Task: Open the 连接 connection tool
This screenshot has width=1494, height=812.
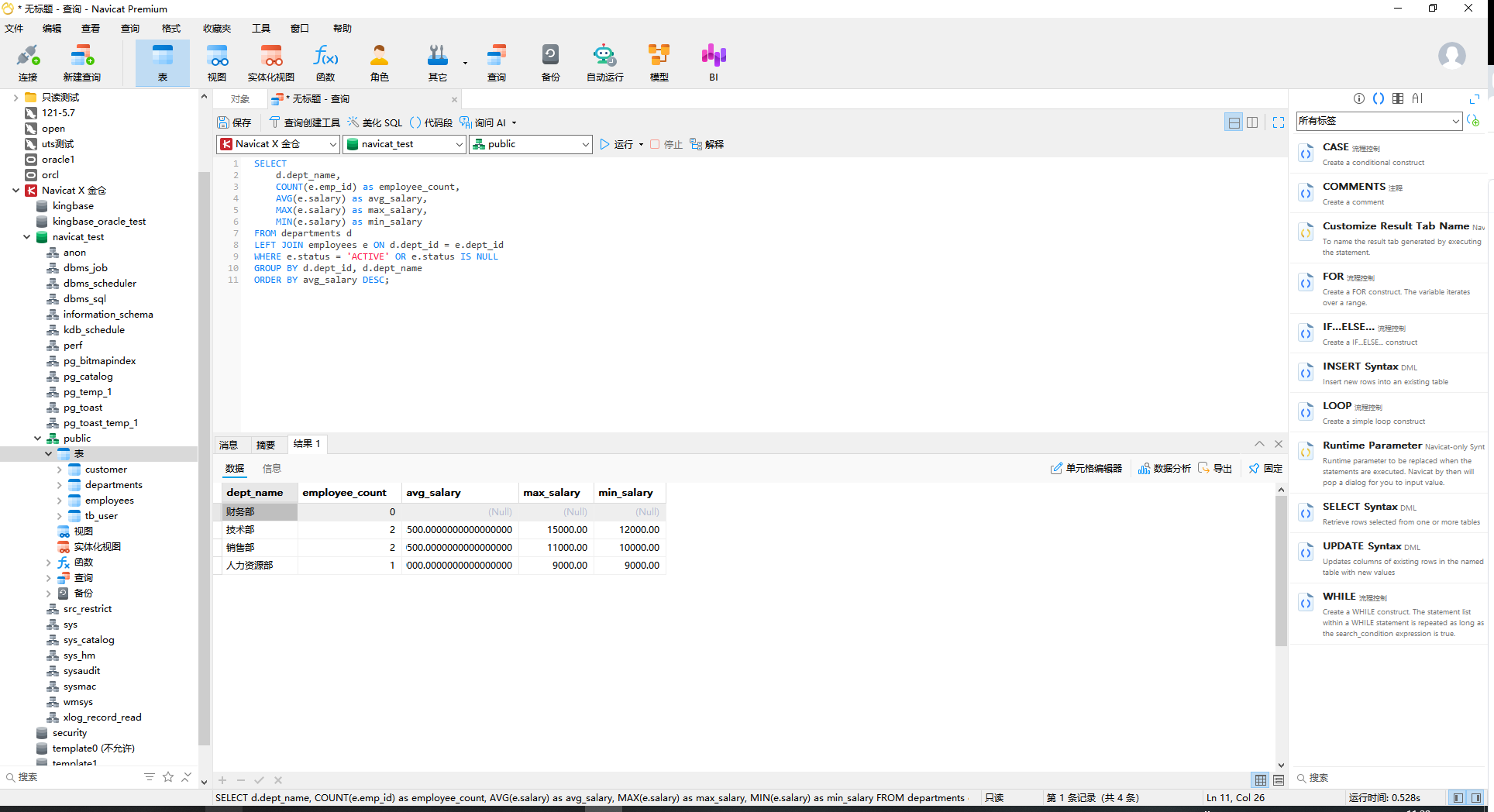Action: click(28, 63)
